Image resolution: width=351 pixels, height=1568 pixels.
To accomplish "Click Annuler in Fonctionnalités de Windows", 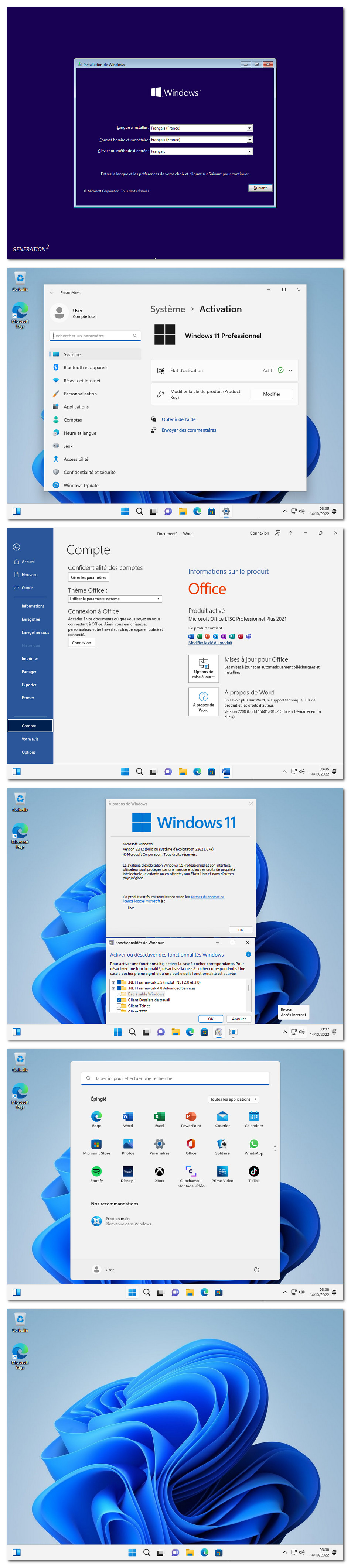I will (x=239, y=1019).
